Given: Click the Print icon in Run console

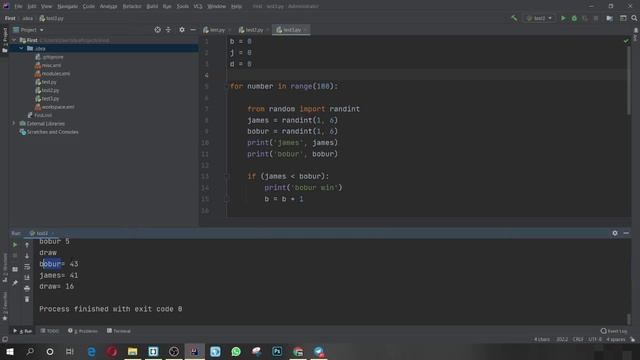Looking at the screenshot, I should [x=27, y=289].
